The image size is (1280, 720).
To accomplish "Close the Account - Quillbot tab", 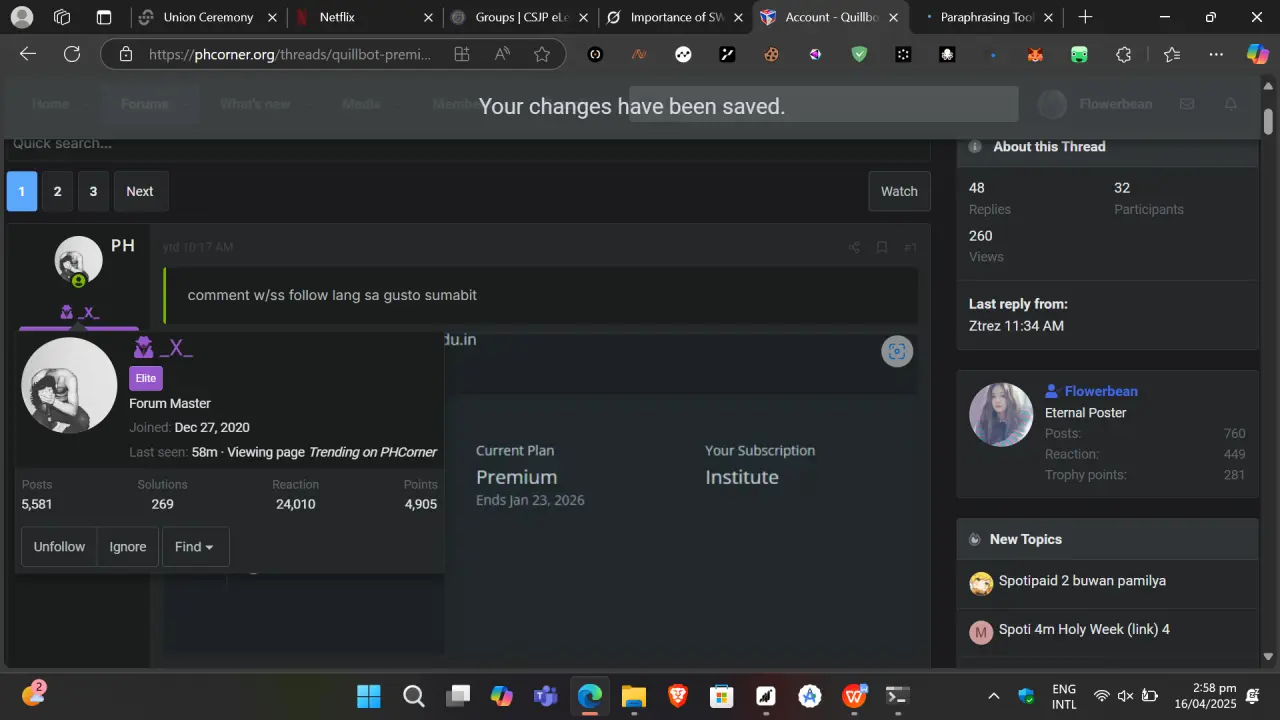I will click(893, 17).
